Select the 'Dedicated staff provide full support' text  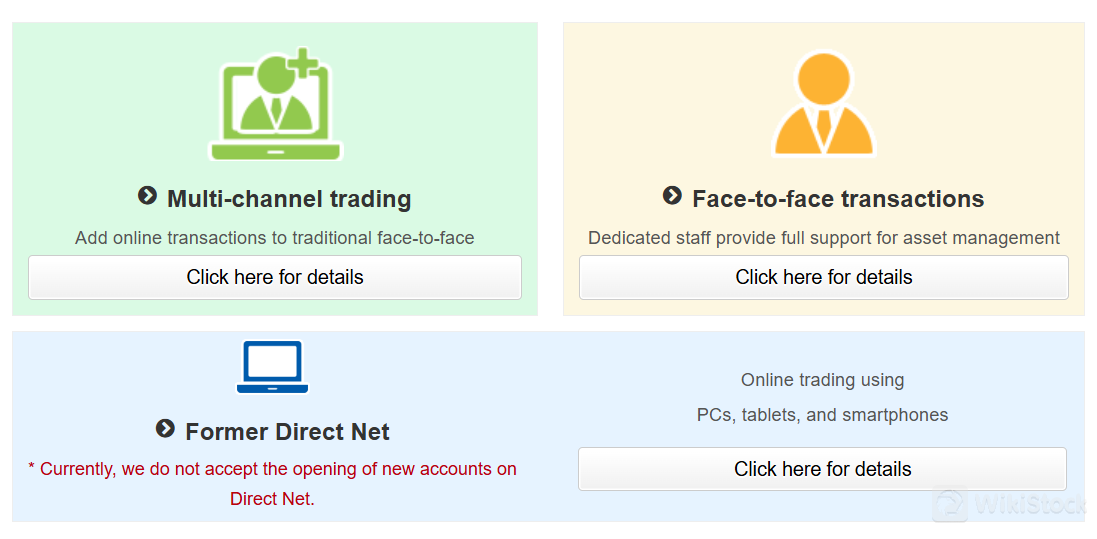tap(823, 238)
